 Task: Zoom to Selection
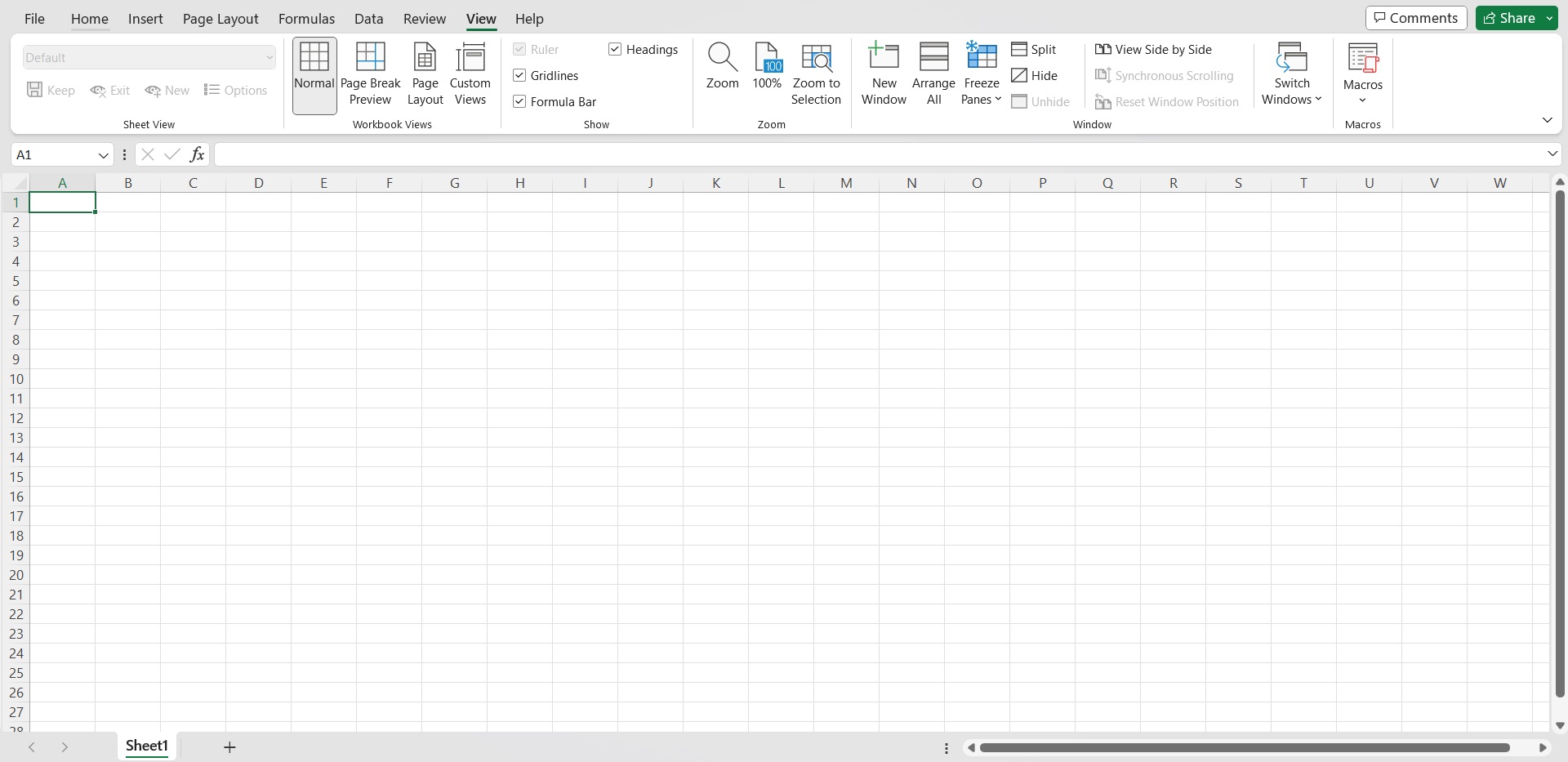coord(817,74)
